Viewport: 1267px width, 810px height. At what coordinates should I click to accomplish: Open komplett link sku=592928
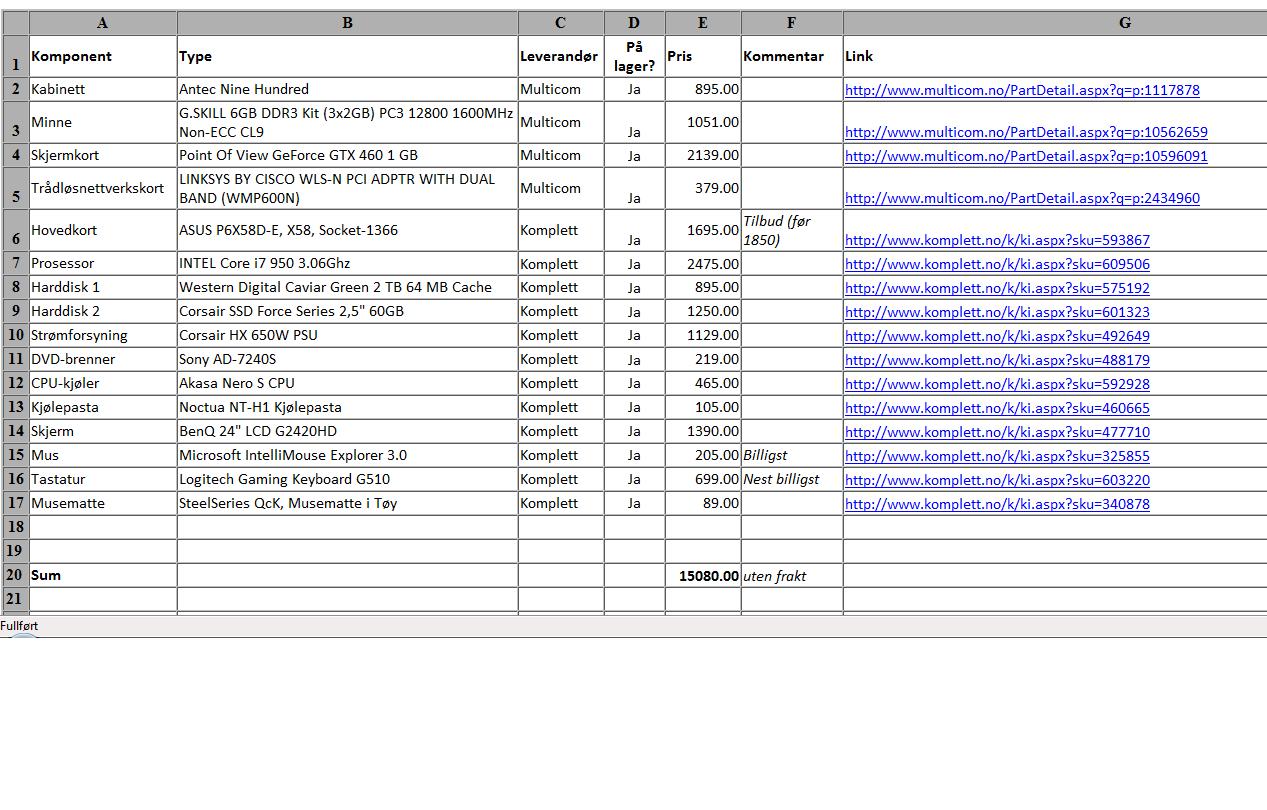tap(997, 384)
